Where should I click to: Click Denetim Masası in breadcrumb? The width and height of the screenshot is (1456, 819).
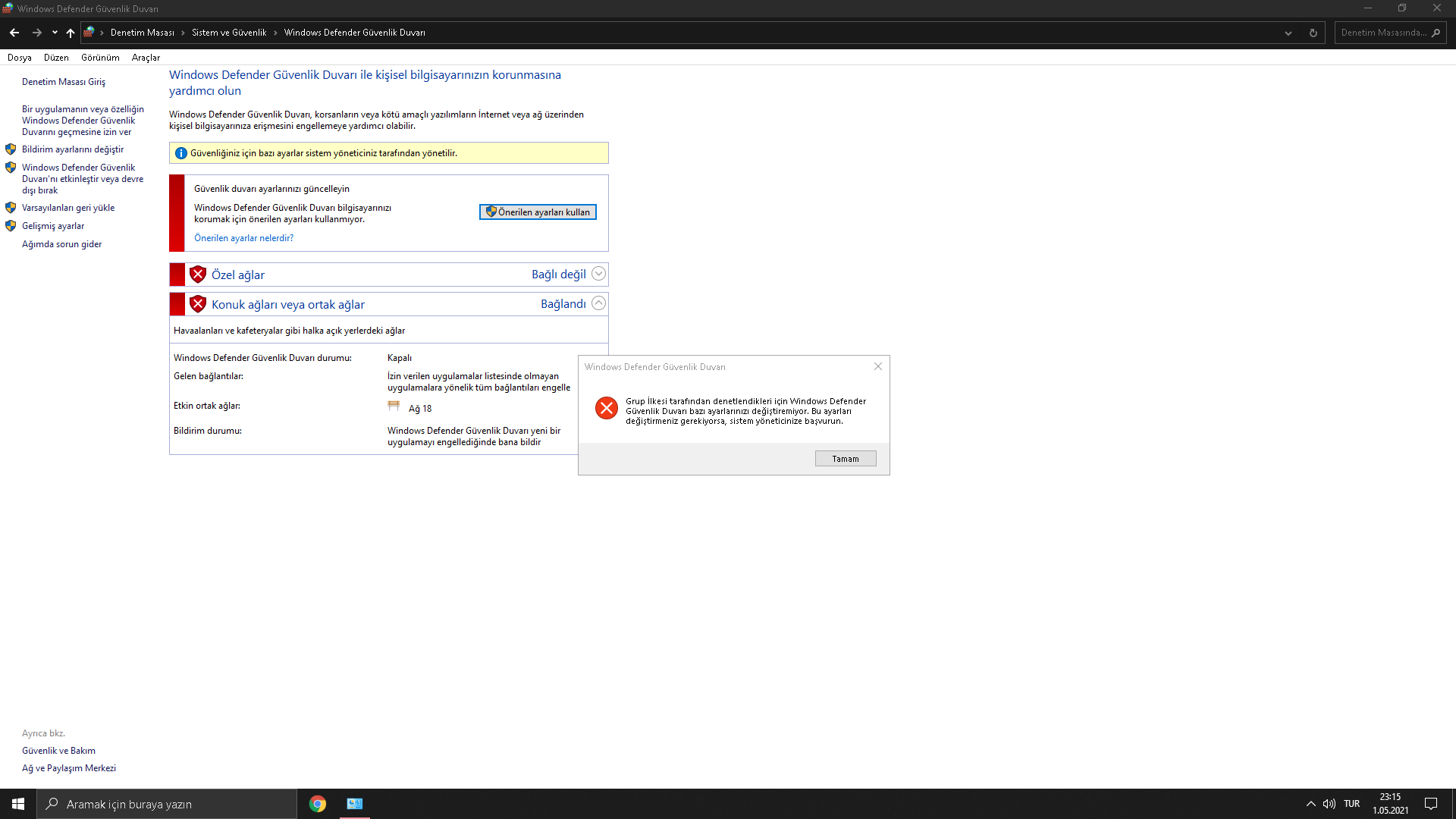pyautogui.click(x=143, y=33)
